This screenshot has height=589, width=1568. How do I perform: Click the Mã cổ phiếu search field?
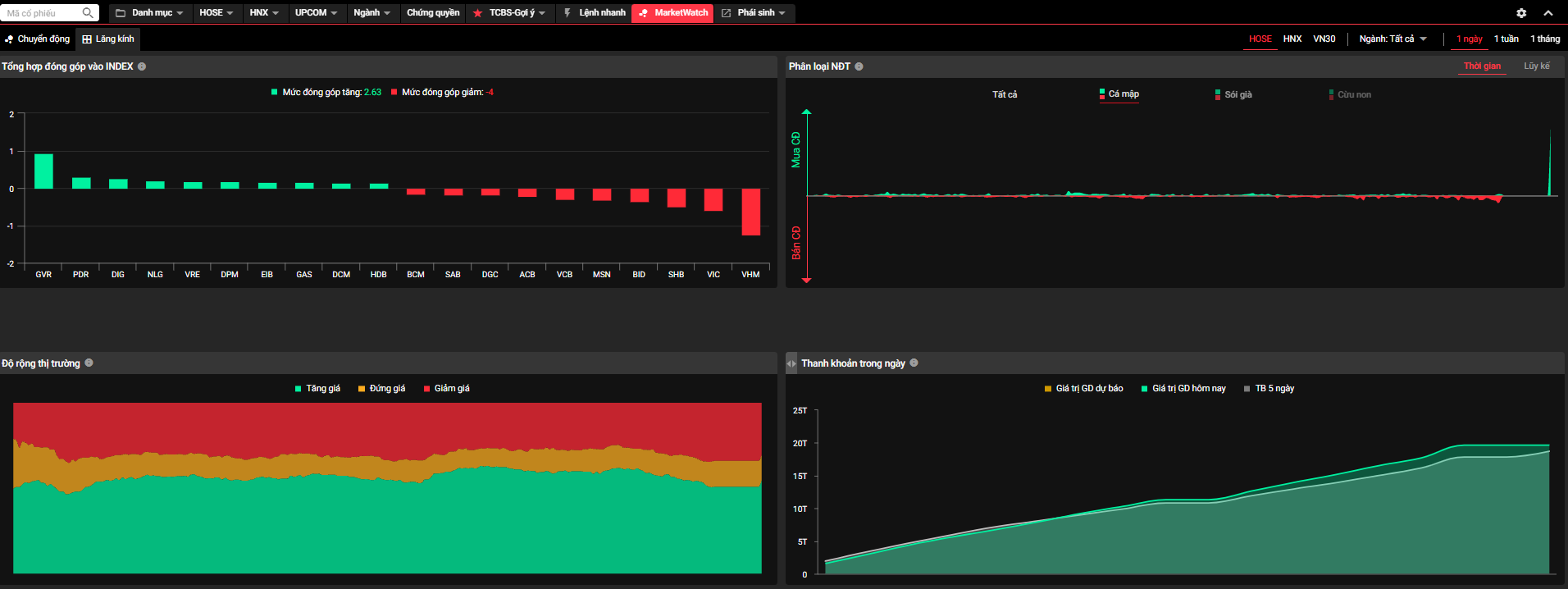(41, 13)
